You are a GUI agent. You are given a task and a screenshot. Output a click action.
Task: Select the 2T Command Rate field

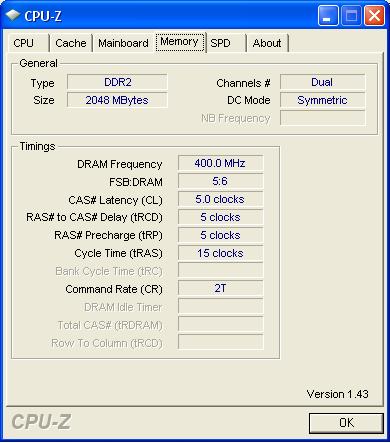220,288
